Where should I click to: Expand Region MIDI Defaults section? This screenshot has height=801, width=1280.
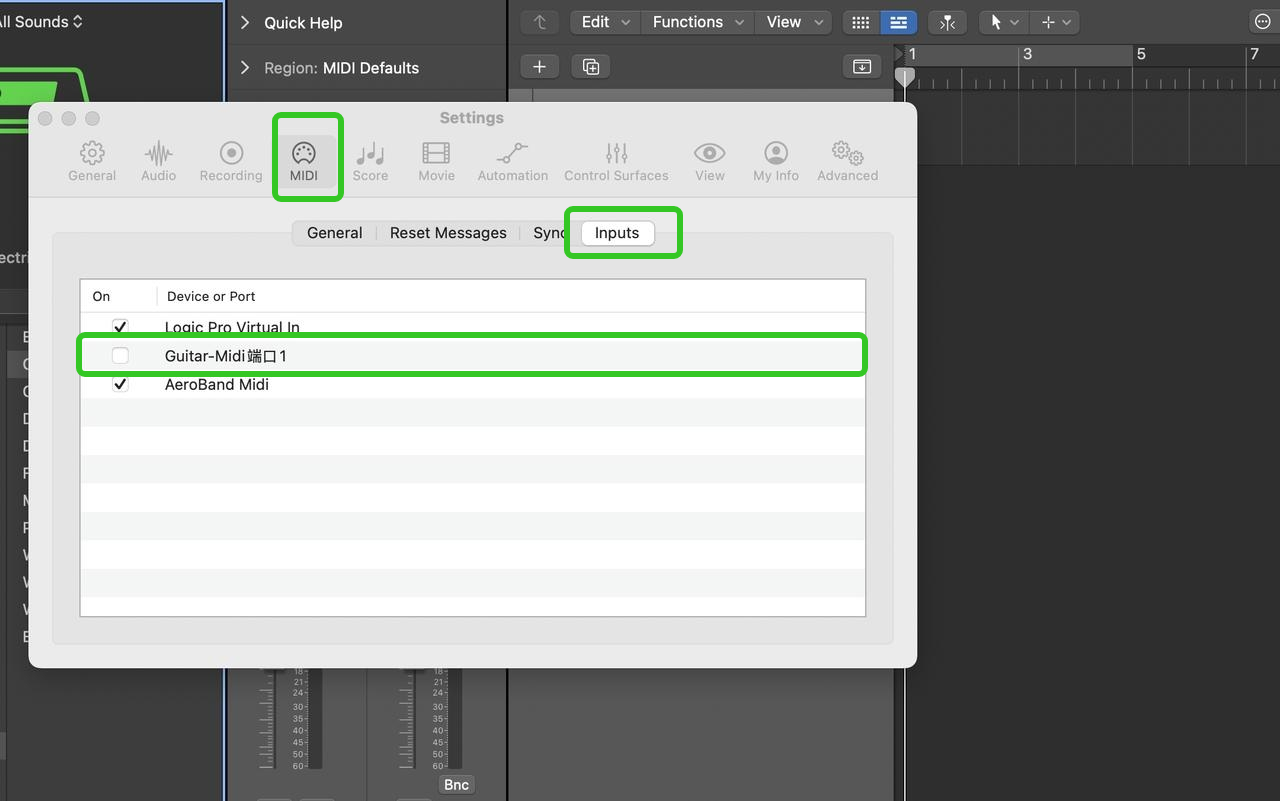[245, 67]
